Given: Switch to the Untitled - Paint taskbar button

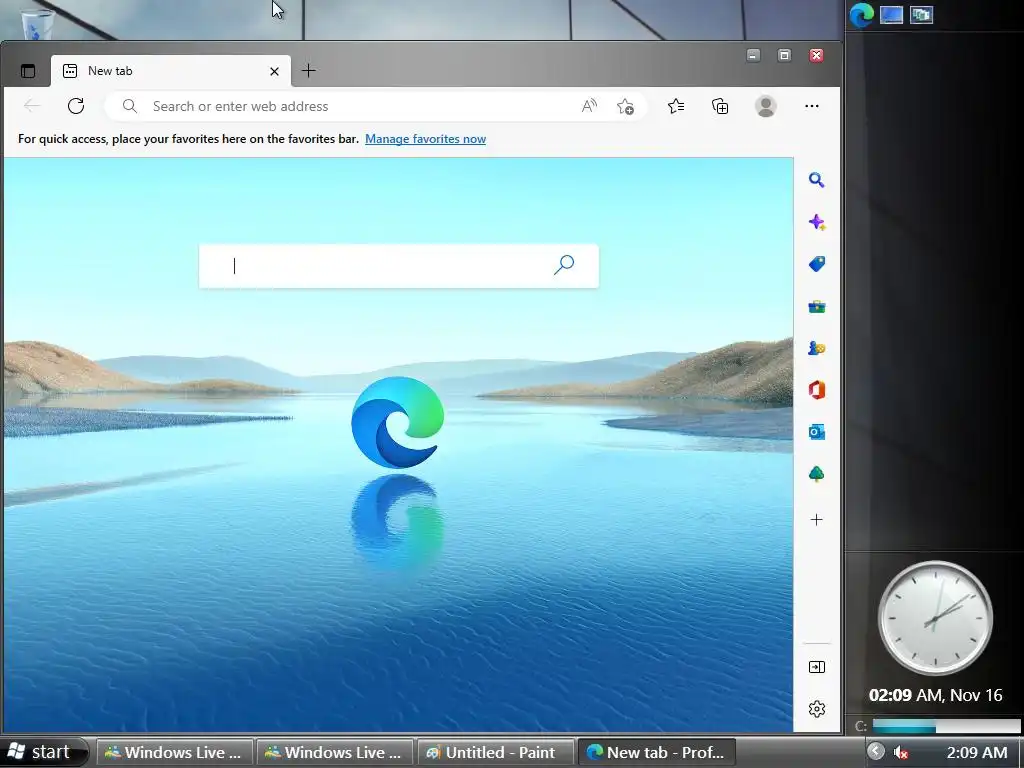Looking at the screenshot, I should pos(496,752).
